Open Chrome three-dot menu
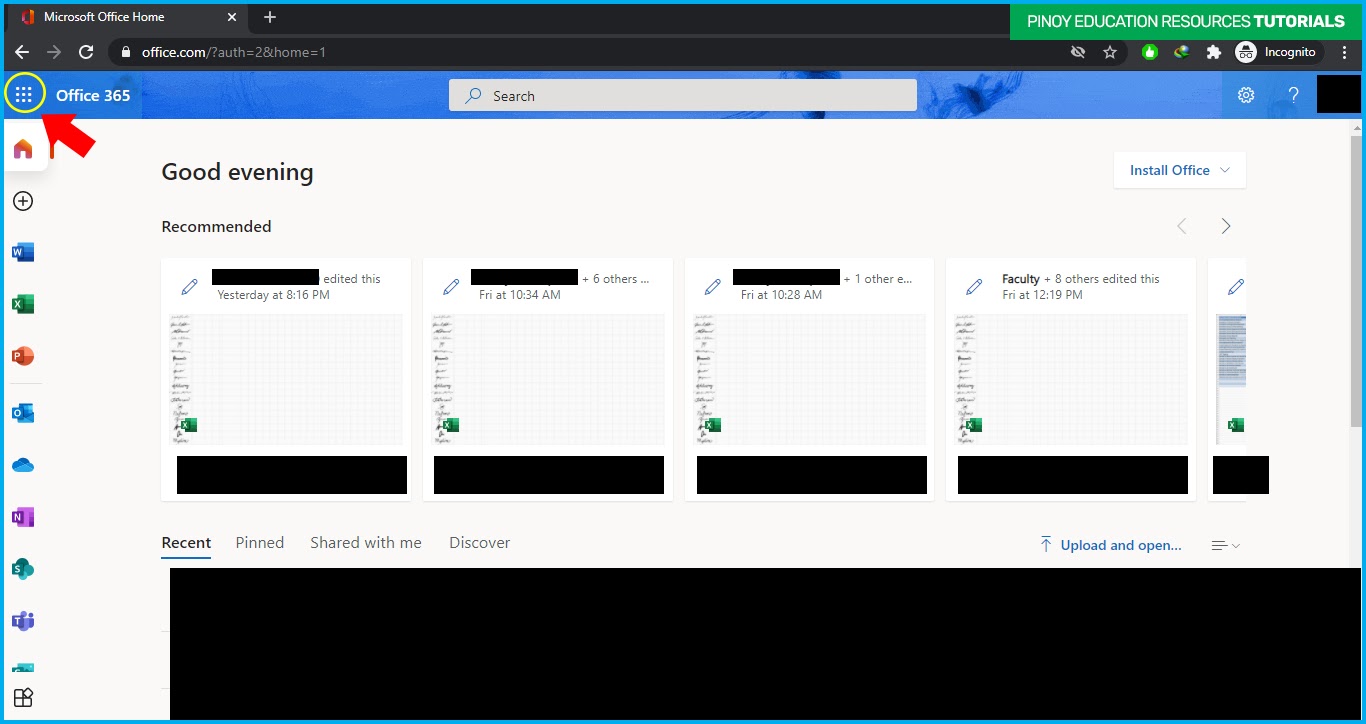Viewport: 1366px width, 724px height. click(x=1345, y=52)
